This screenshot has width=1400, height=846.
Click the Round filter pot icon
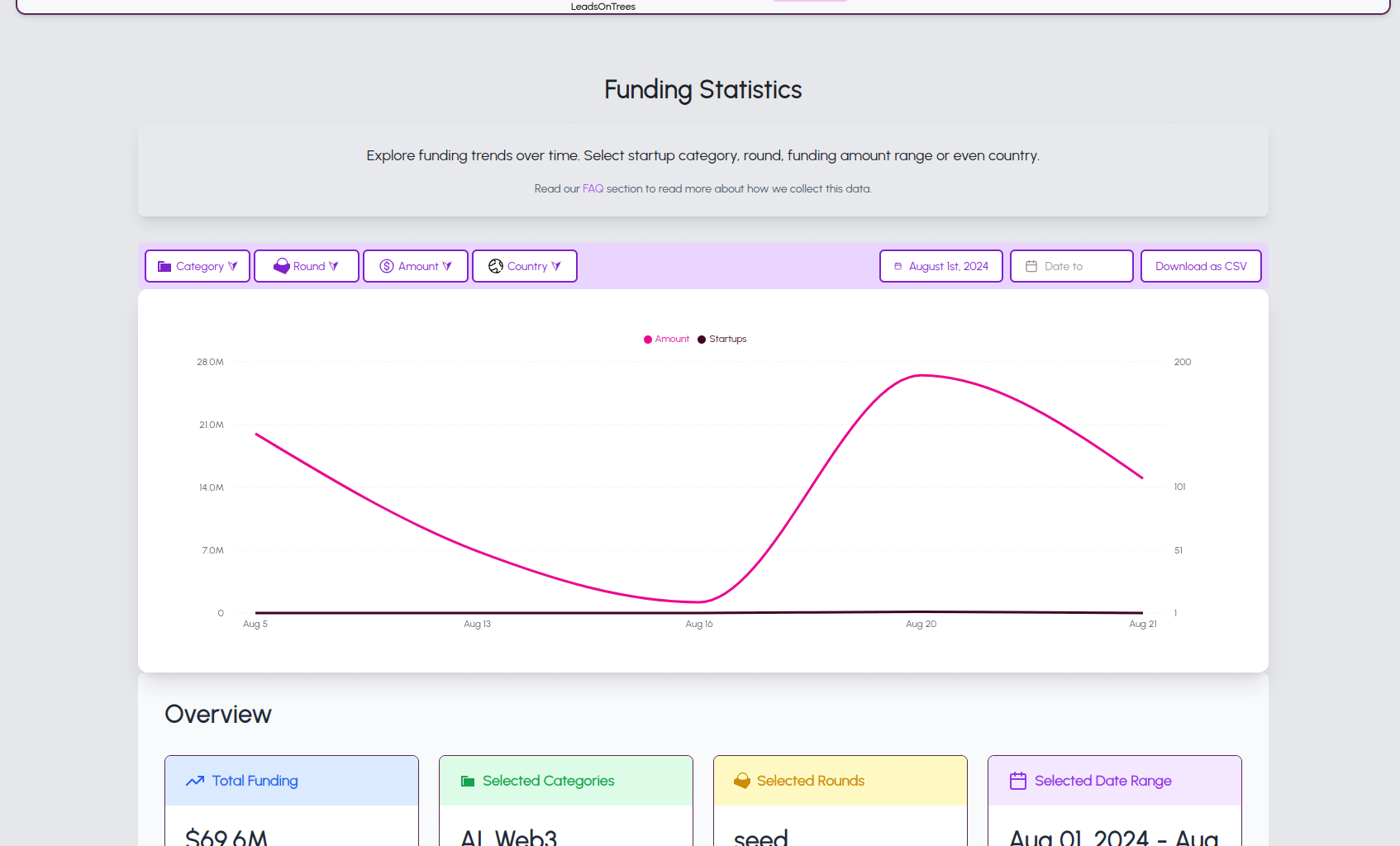coord(282,266)
